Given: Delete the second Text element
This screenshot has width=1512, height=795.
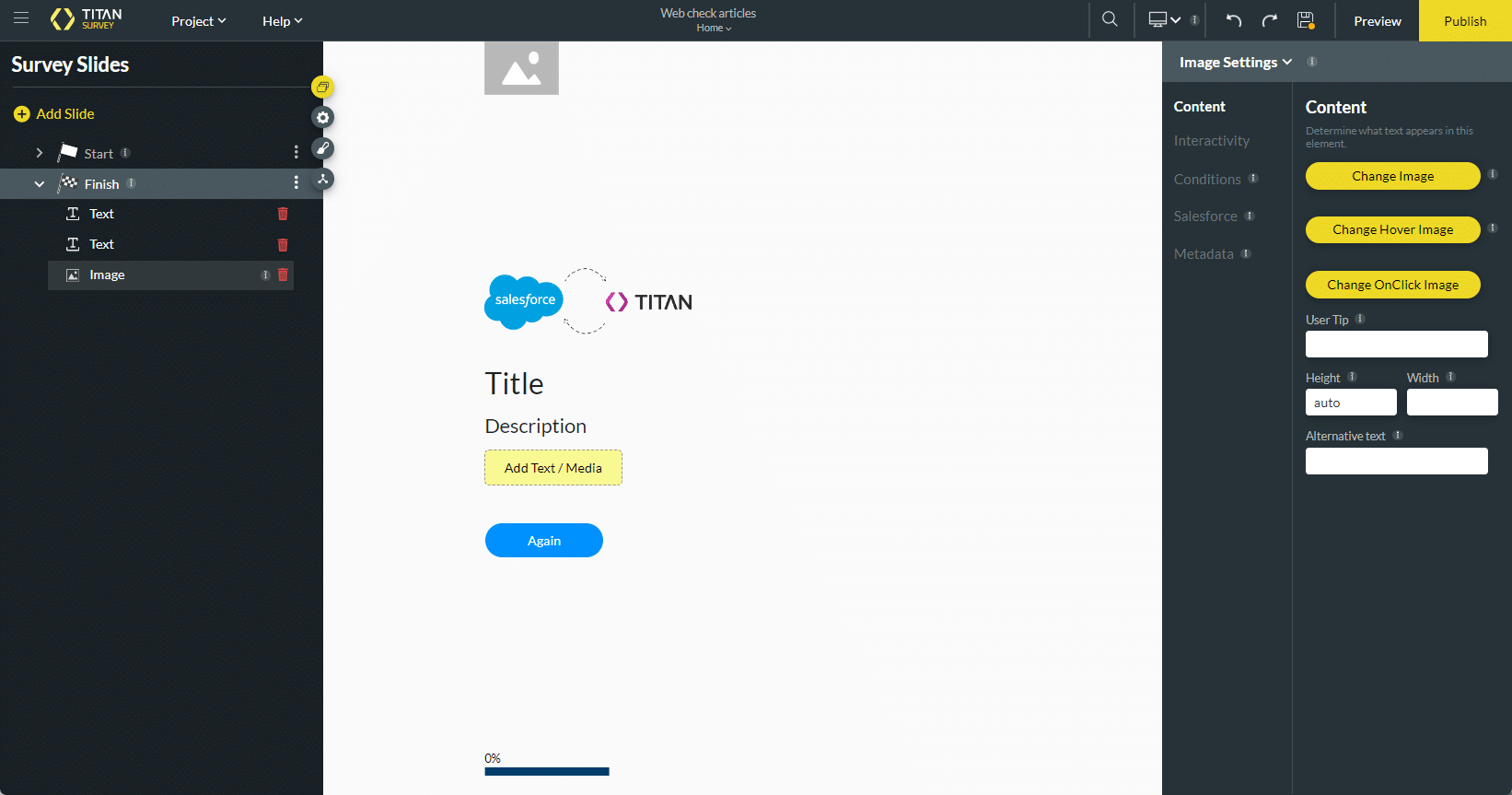Looking at the screenshot, I should click(283, 244).
